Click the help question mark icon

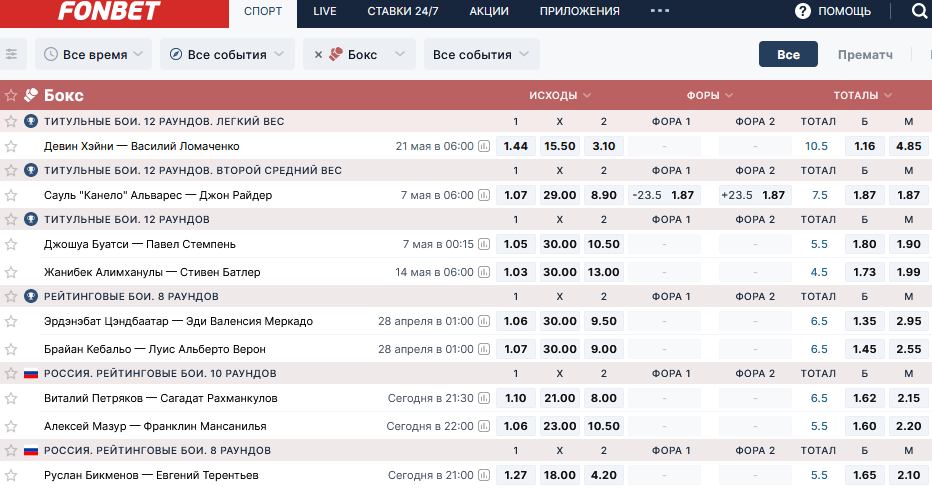(x=802, y=11)
